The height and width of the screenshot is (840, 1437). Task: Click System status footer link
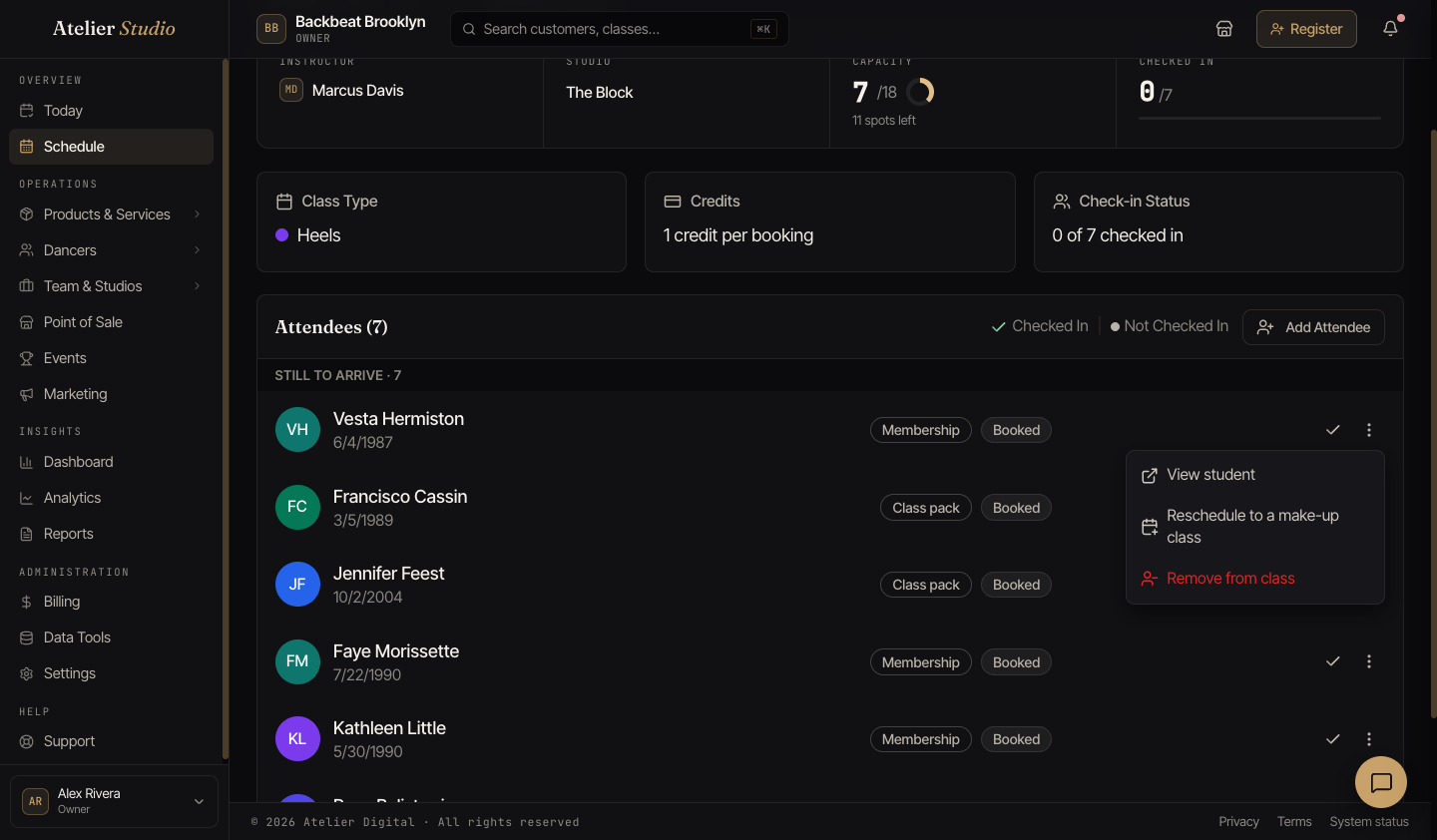(x=1369, y=822)
